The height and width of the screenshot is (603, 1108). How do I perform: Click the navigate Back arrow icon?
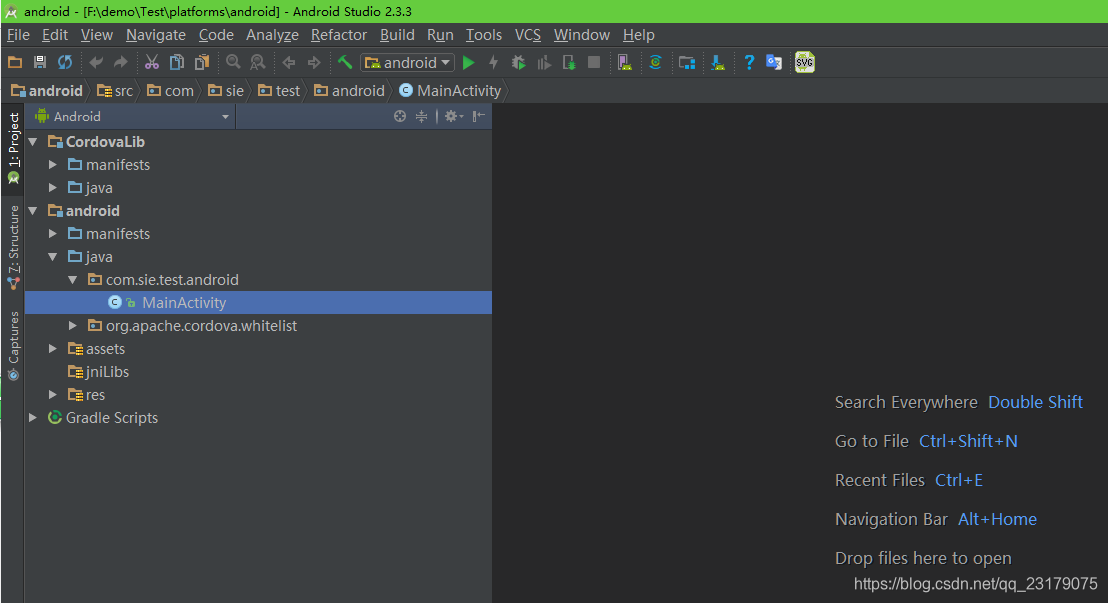click(289, 63)
